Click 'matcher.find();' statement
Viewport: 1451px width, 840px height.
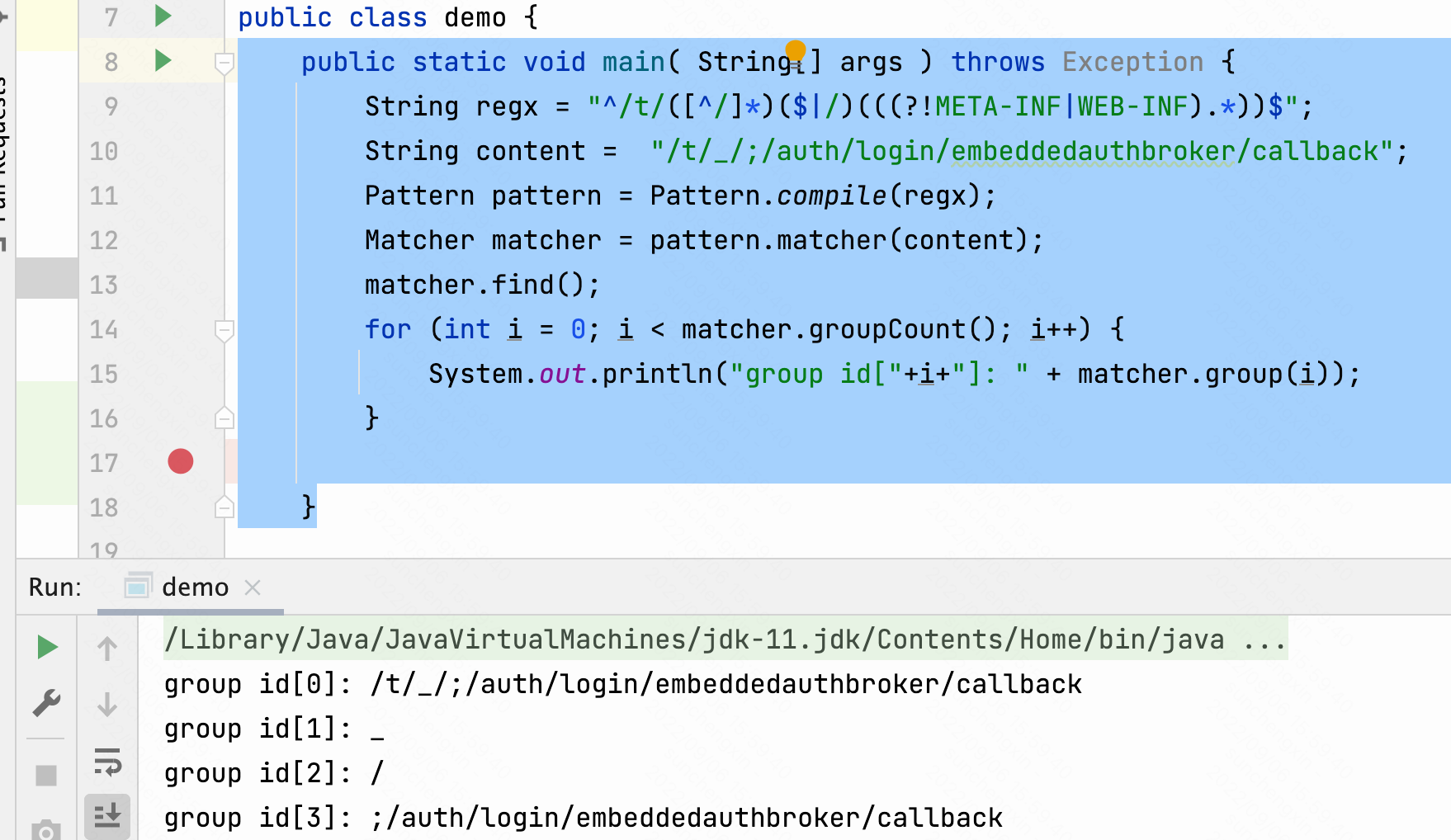pyautogui.click(x=482, y=285)
